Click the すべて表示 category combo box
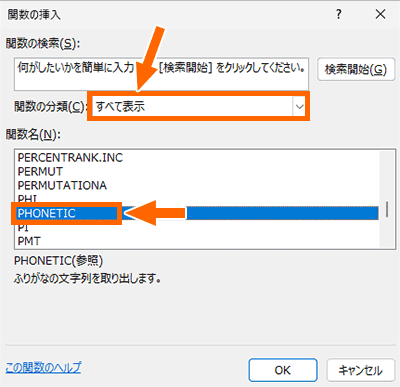 (199, 107)
